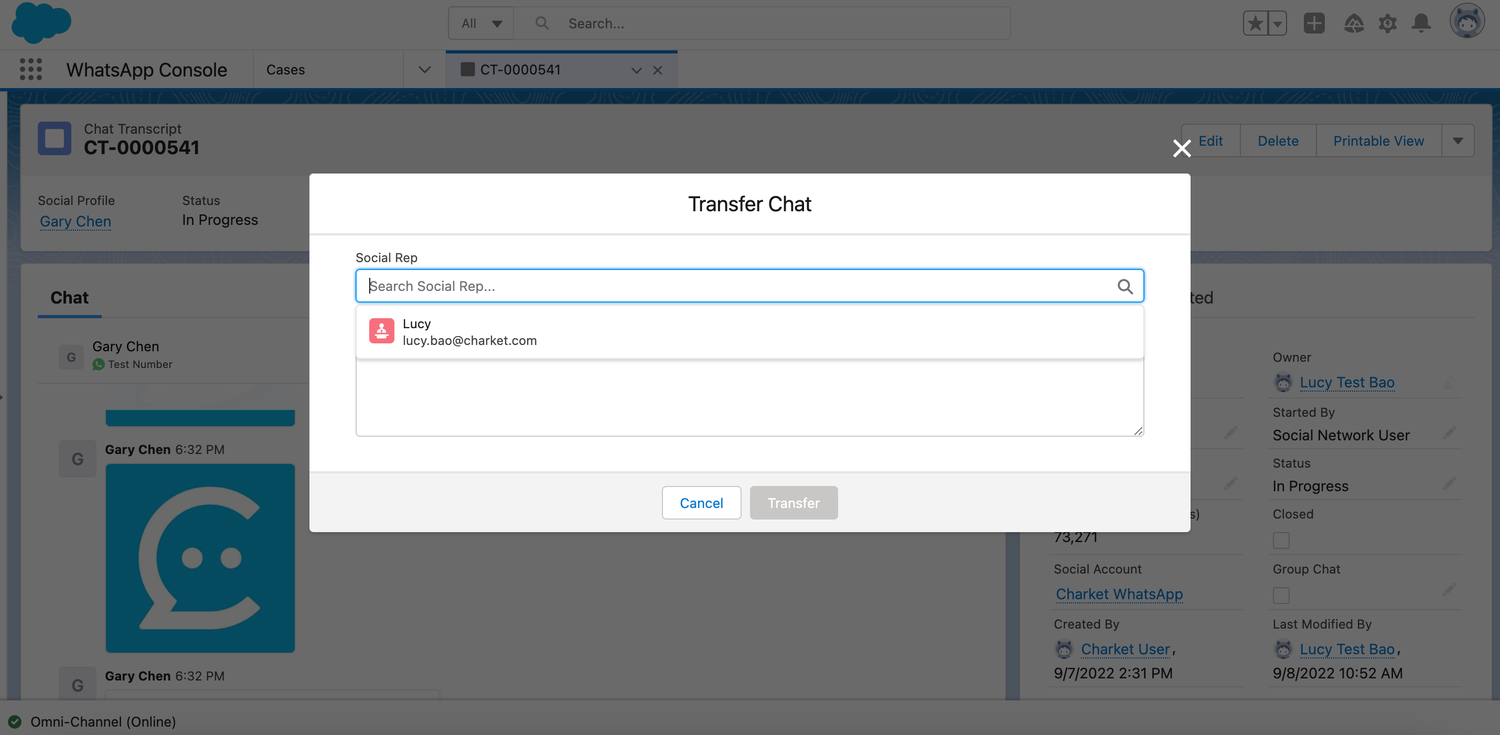Open the Lucy Test Bao owner link
This screenshot has width=1500, height=735.
(1347, 382)
